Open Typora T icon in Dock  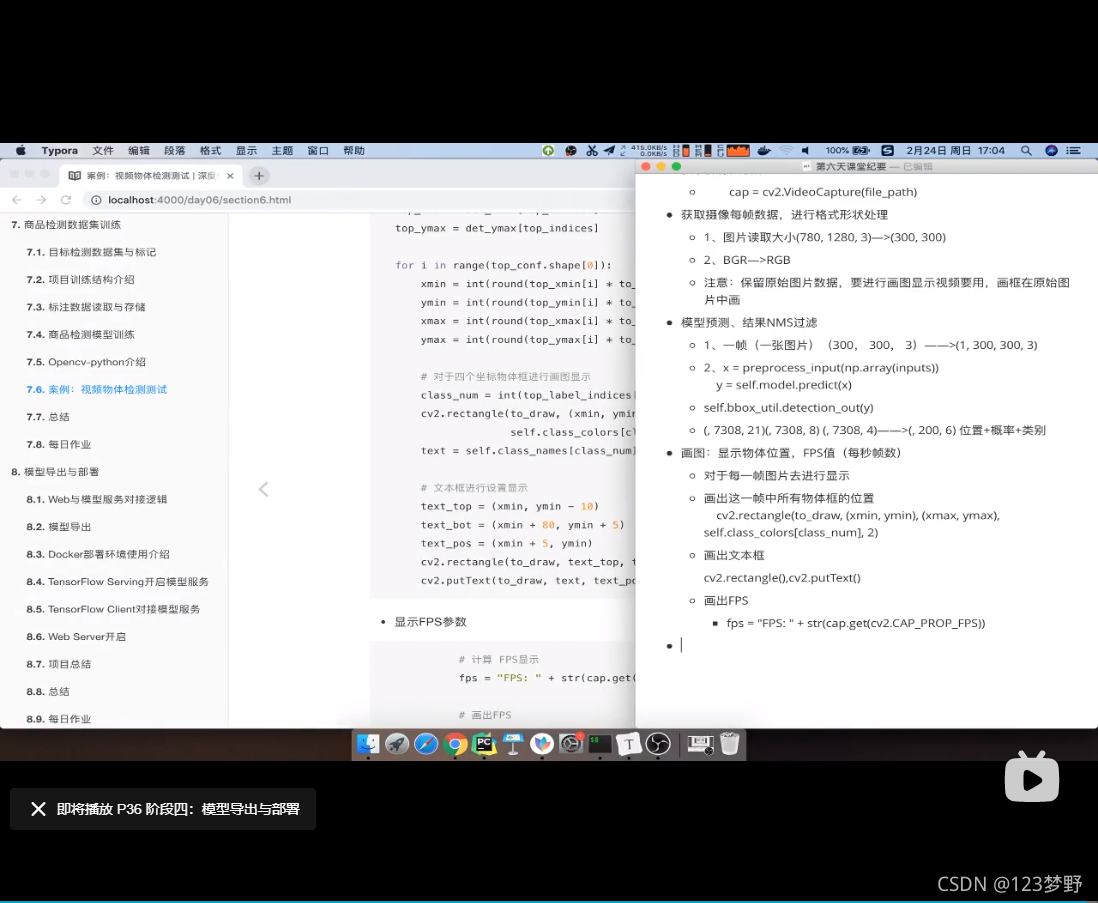coord(629,743)
